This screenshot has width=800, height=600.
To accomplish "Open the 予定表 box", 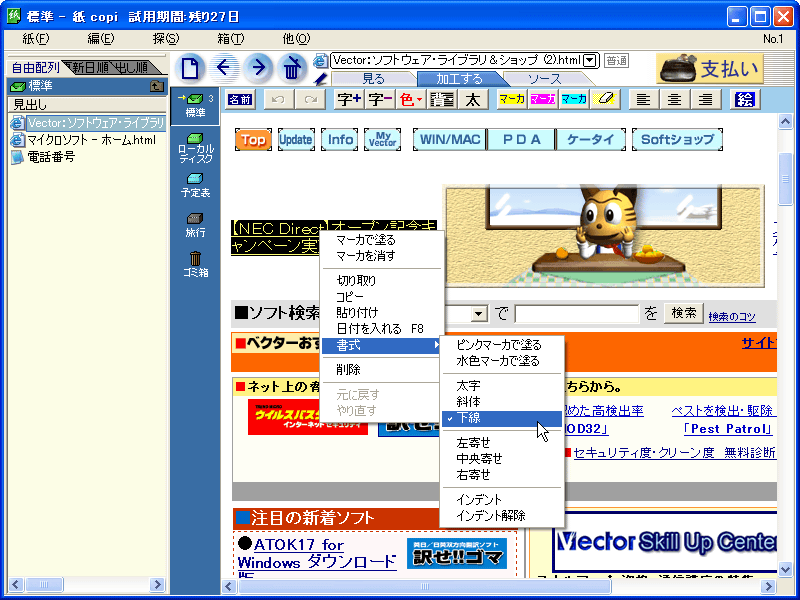I will (x=195, y=186).
